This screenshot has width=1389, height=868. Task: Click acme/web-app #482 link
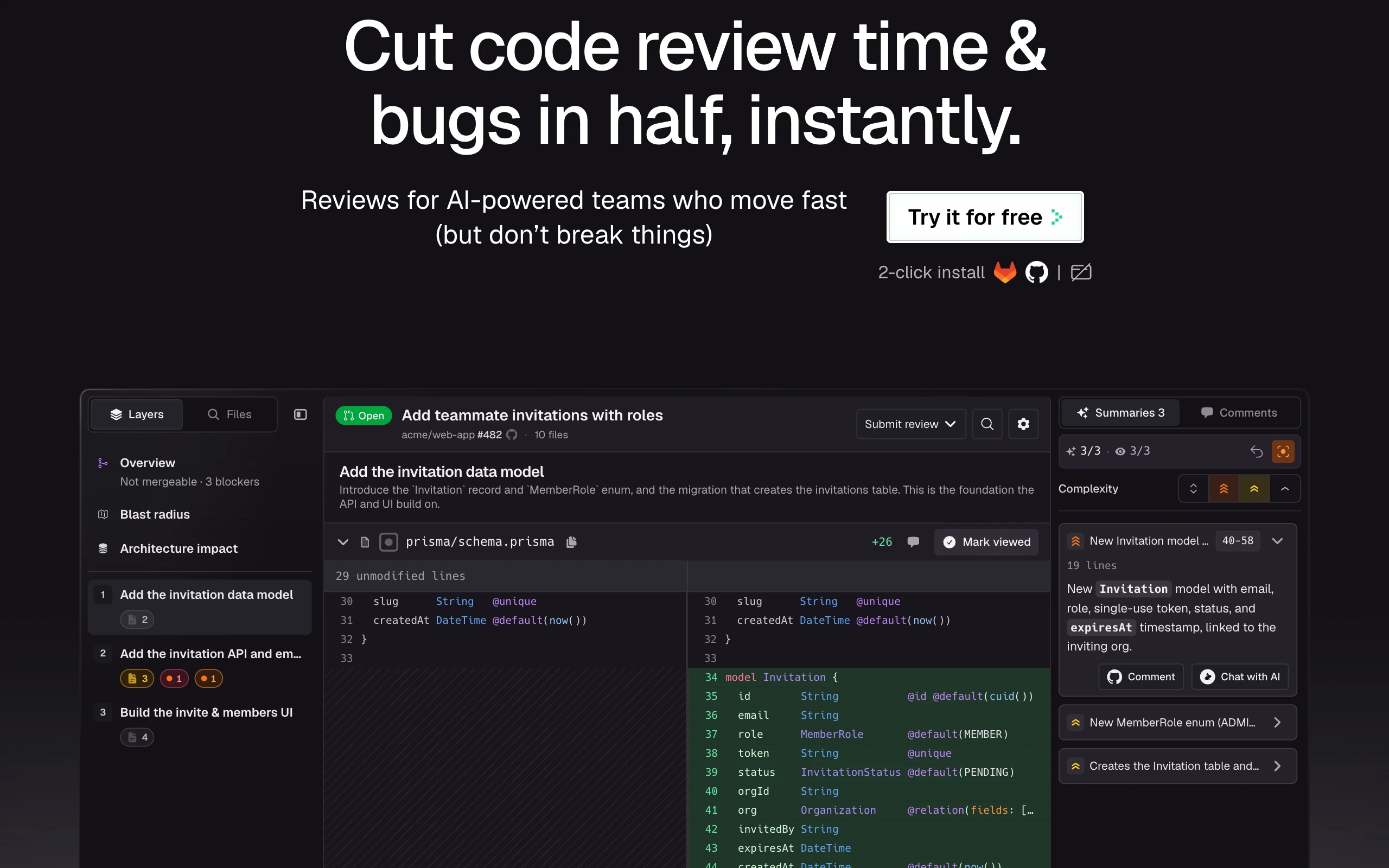pyautogui.click(x=452, y=435)
